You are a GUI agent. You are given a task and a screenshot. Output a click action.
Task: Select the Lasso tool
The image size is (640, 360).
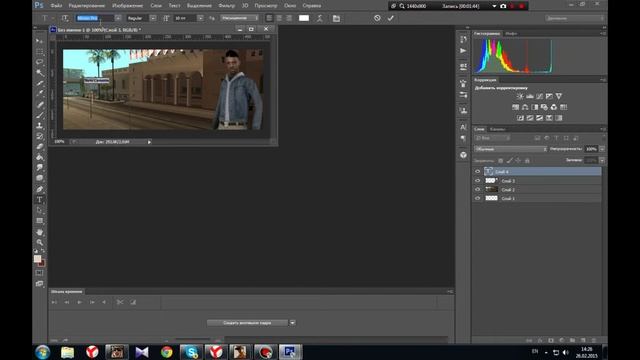pyautogui.click(x=40, y=62)
